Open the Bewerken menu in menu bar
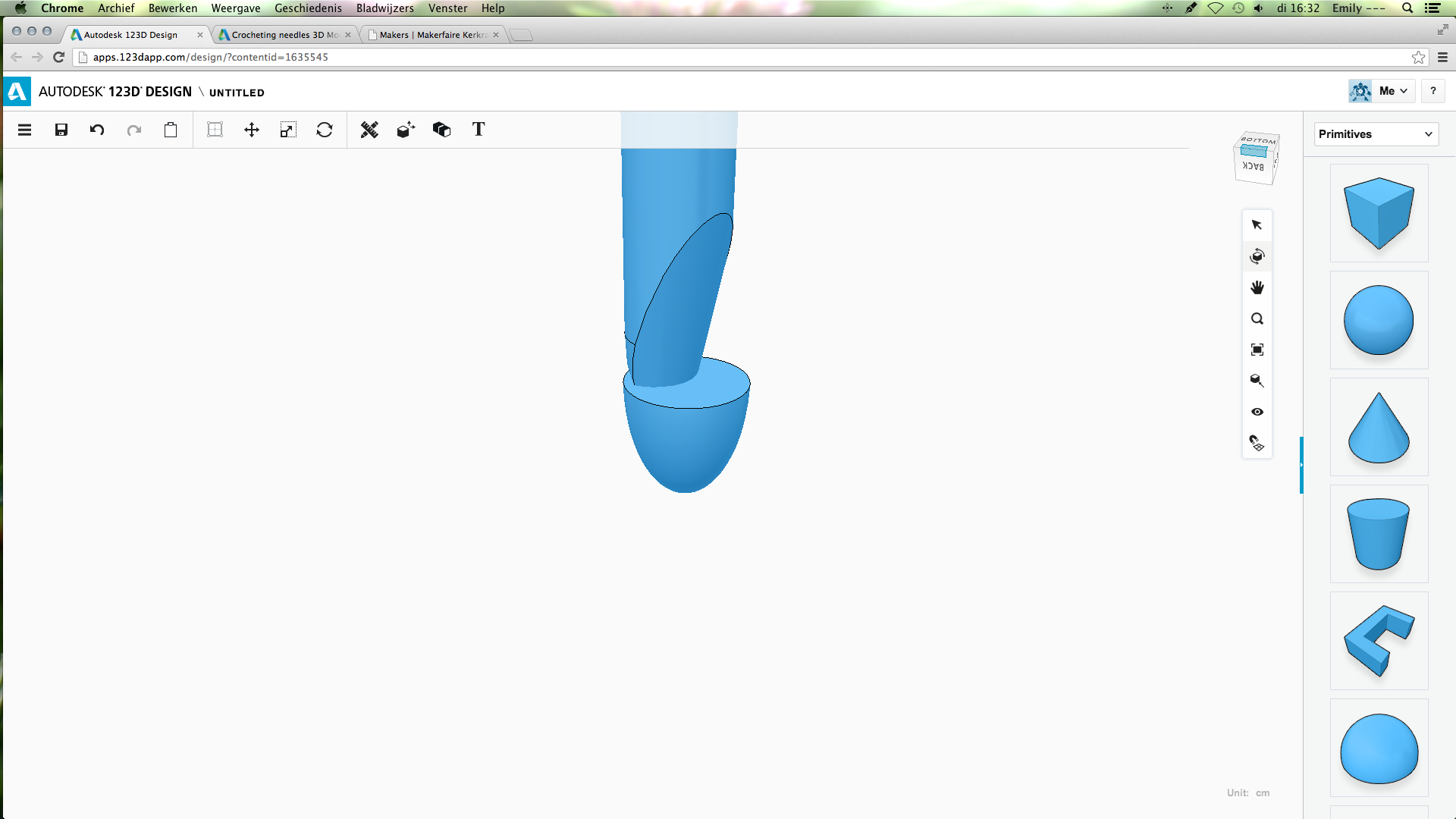 point(172,8)
